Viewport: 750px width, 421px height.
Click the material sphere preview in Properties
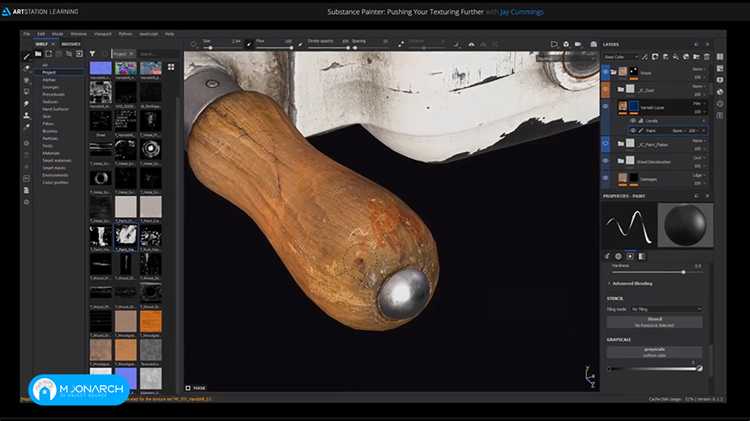(x=685, y=225)
